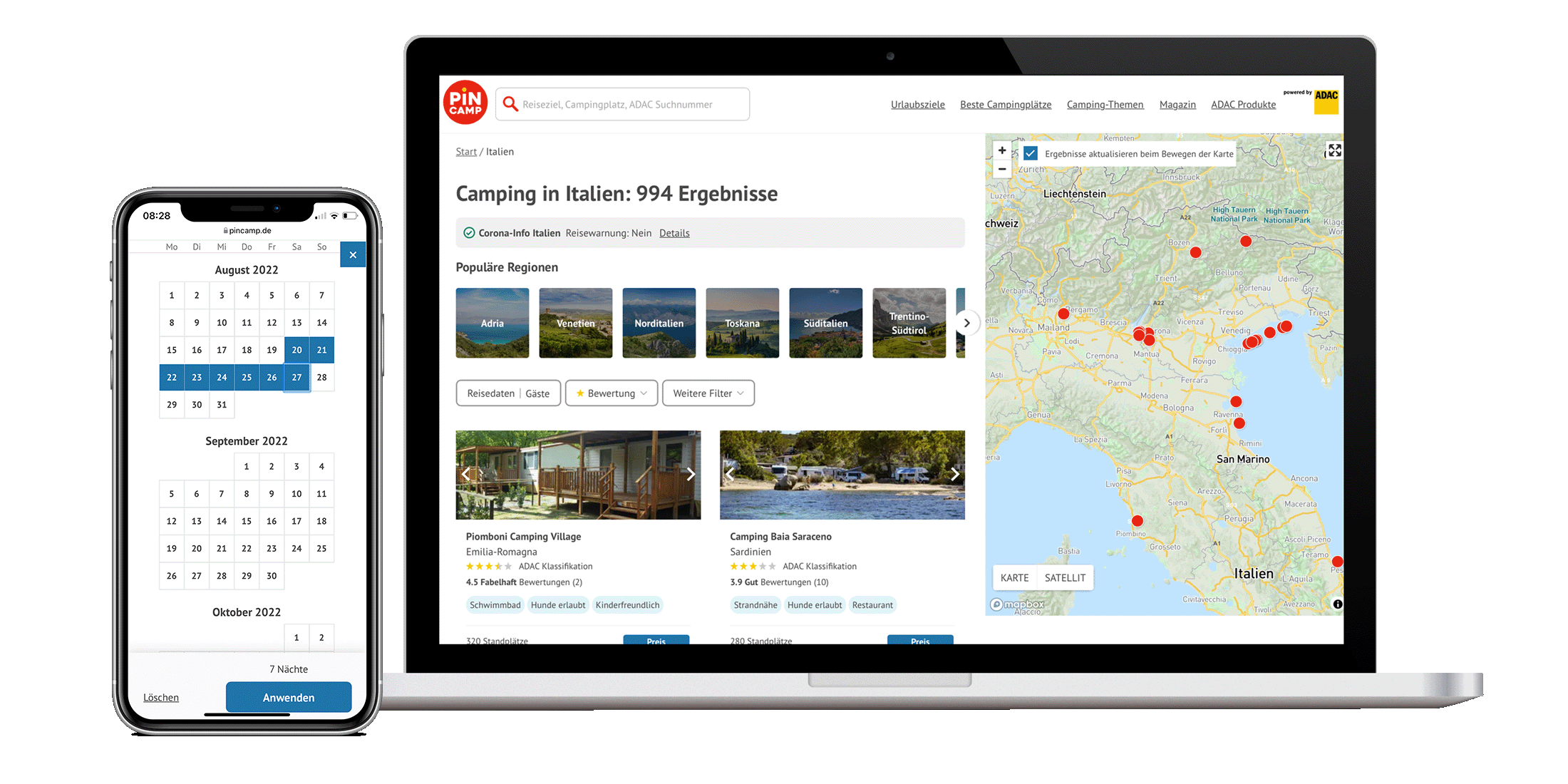Toggle update results when moving map
The height and width of the screenshot is (784, 1568).
pos(1031,153)
